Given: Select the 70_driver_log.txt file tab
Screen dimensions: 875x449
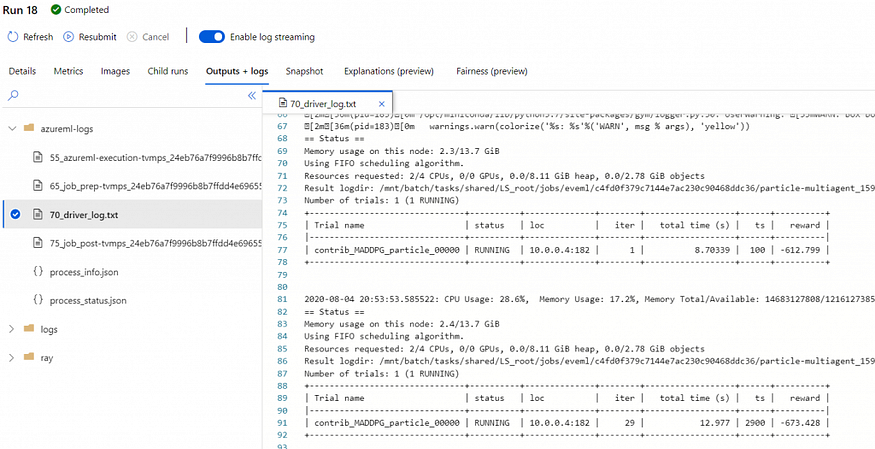Looking at the screenshot, I should [x=328, y=104].
